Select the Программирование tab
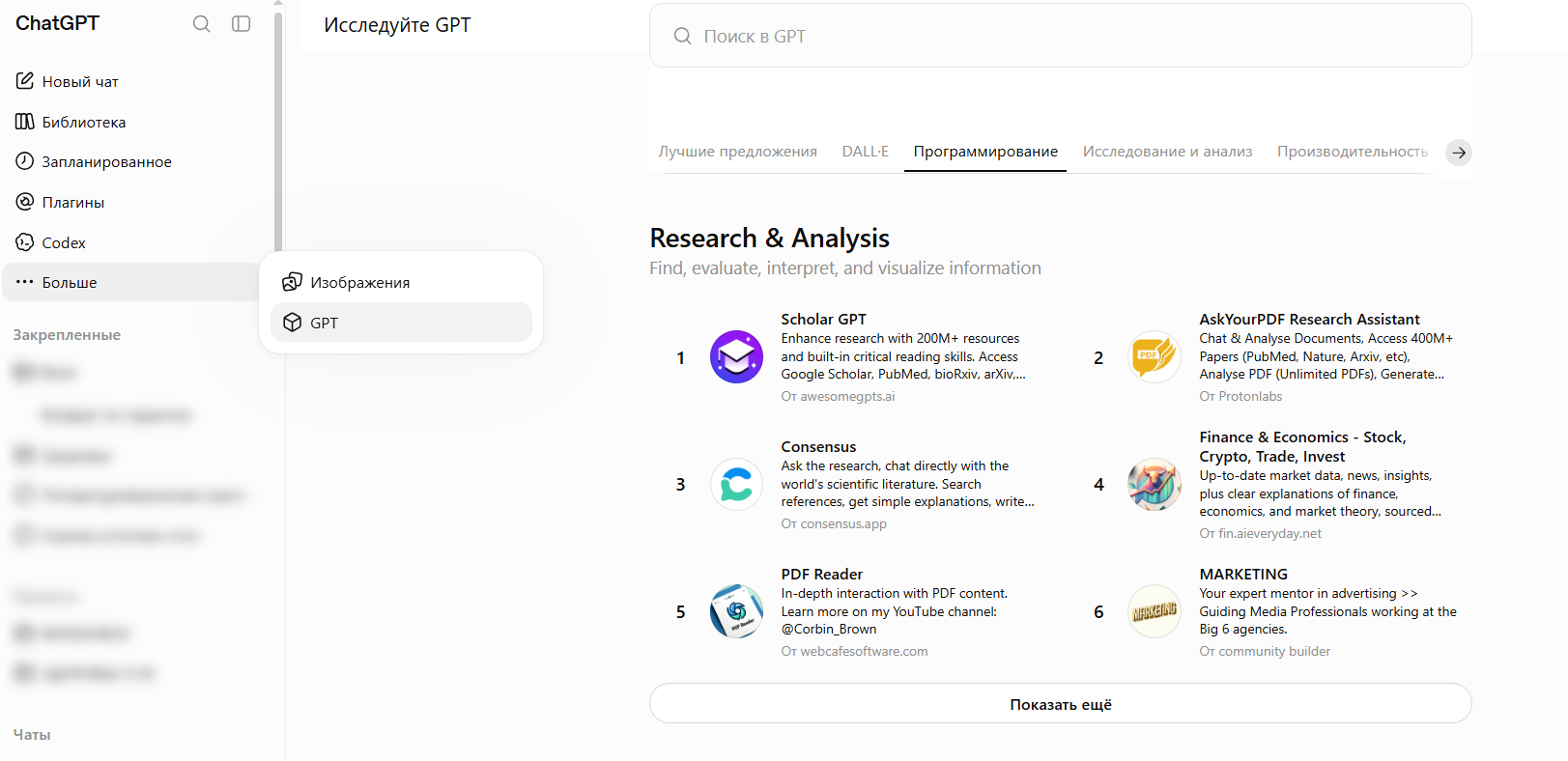 click(x=985, y=152)
